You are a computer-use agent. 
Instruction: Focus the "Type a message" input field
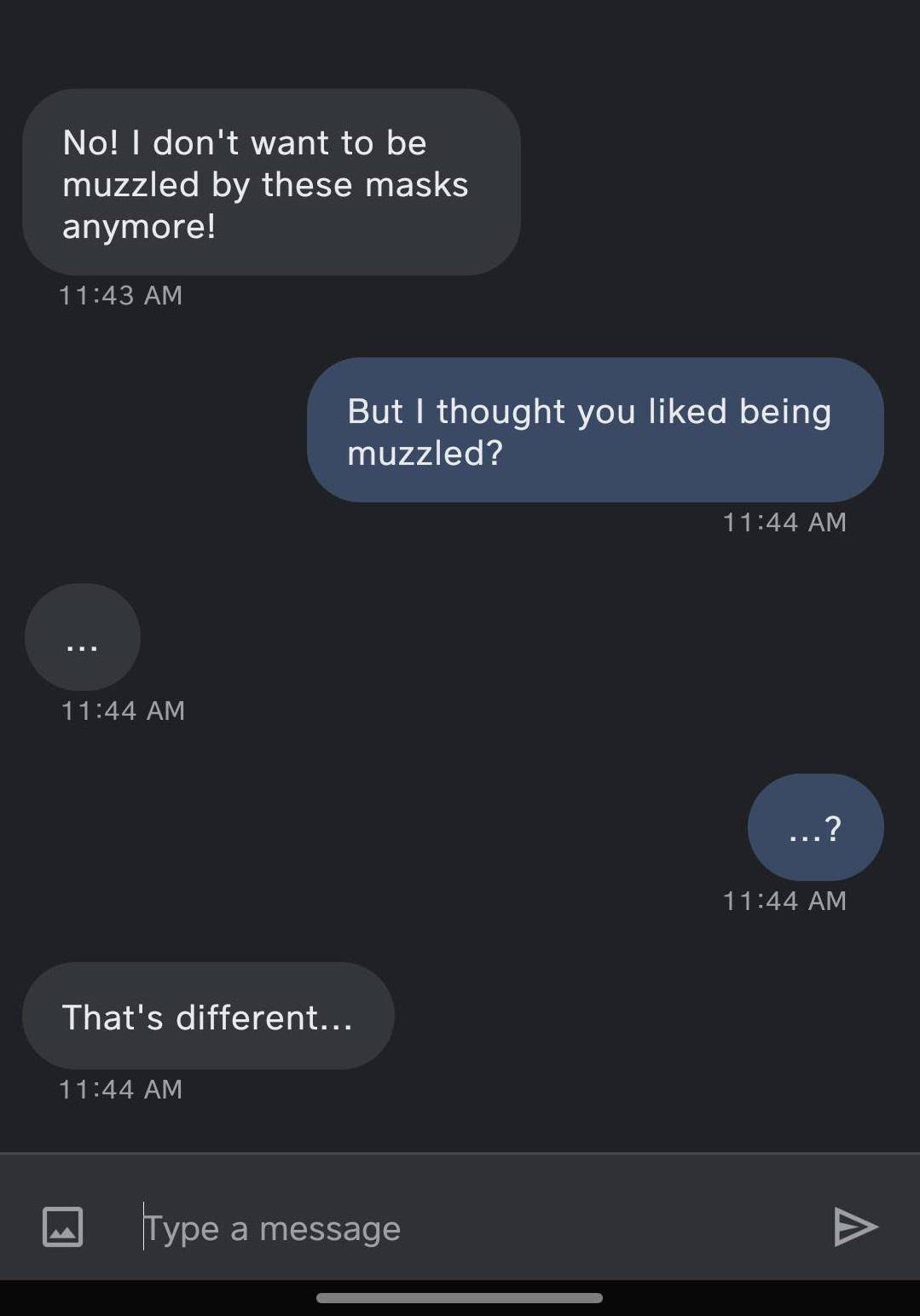460,1228
